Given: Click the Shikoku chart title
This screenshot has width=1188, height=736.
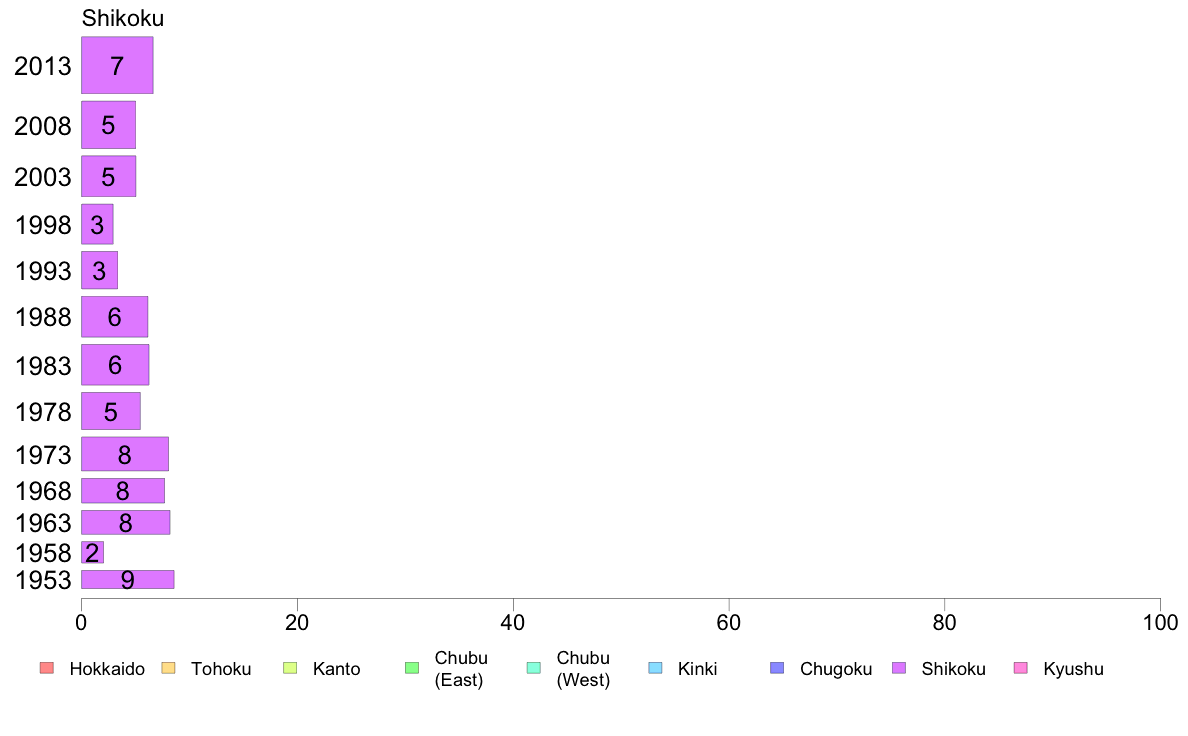Looking at the screenshot, I should click(x=123, y=18).
